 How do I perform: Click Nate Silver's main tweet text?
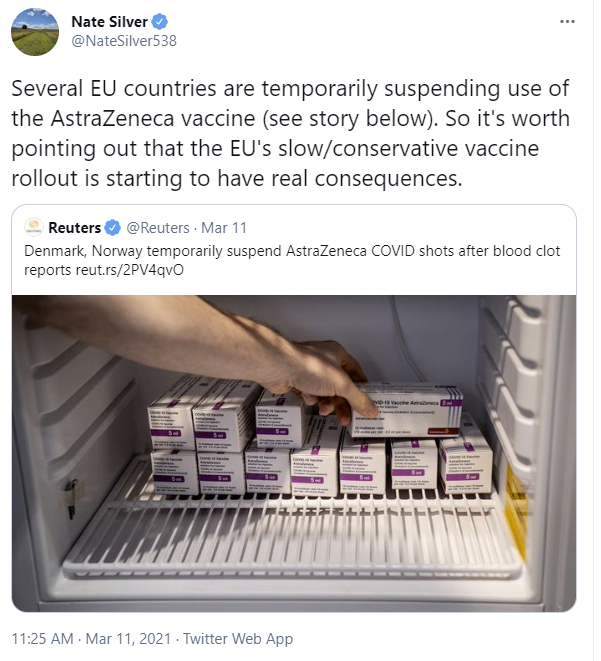[x=290, y=133]
